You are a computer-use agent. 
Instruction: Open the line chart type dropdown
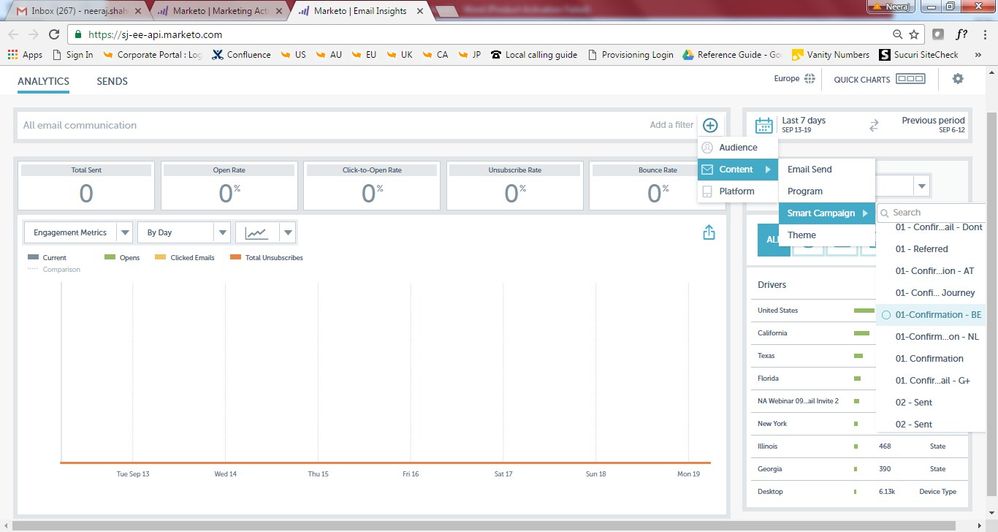coord(287,232)
